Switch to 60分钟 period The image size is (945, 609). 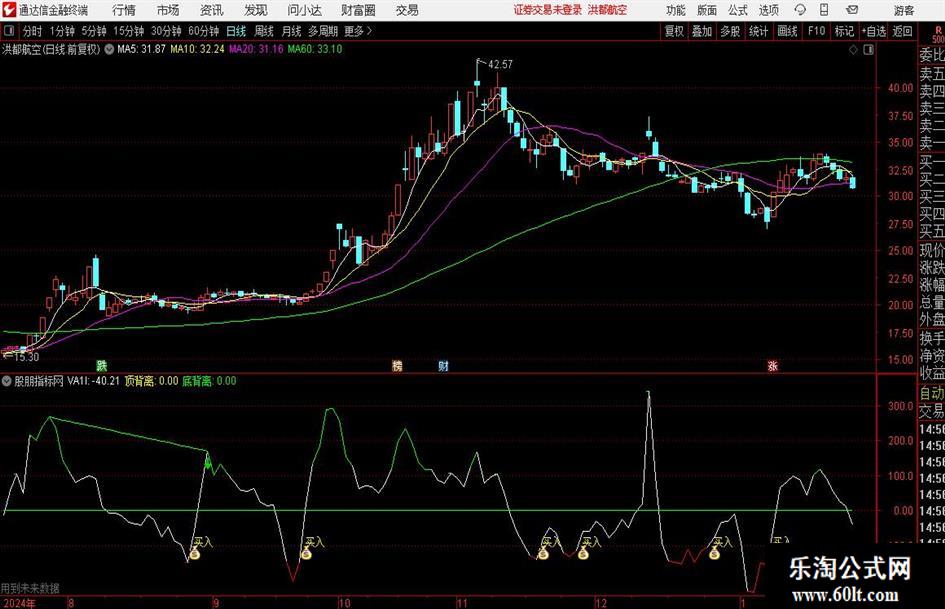click(203, 31)
